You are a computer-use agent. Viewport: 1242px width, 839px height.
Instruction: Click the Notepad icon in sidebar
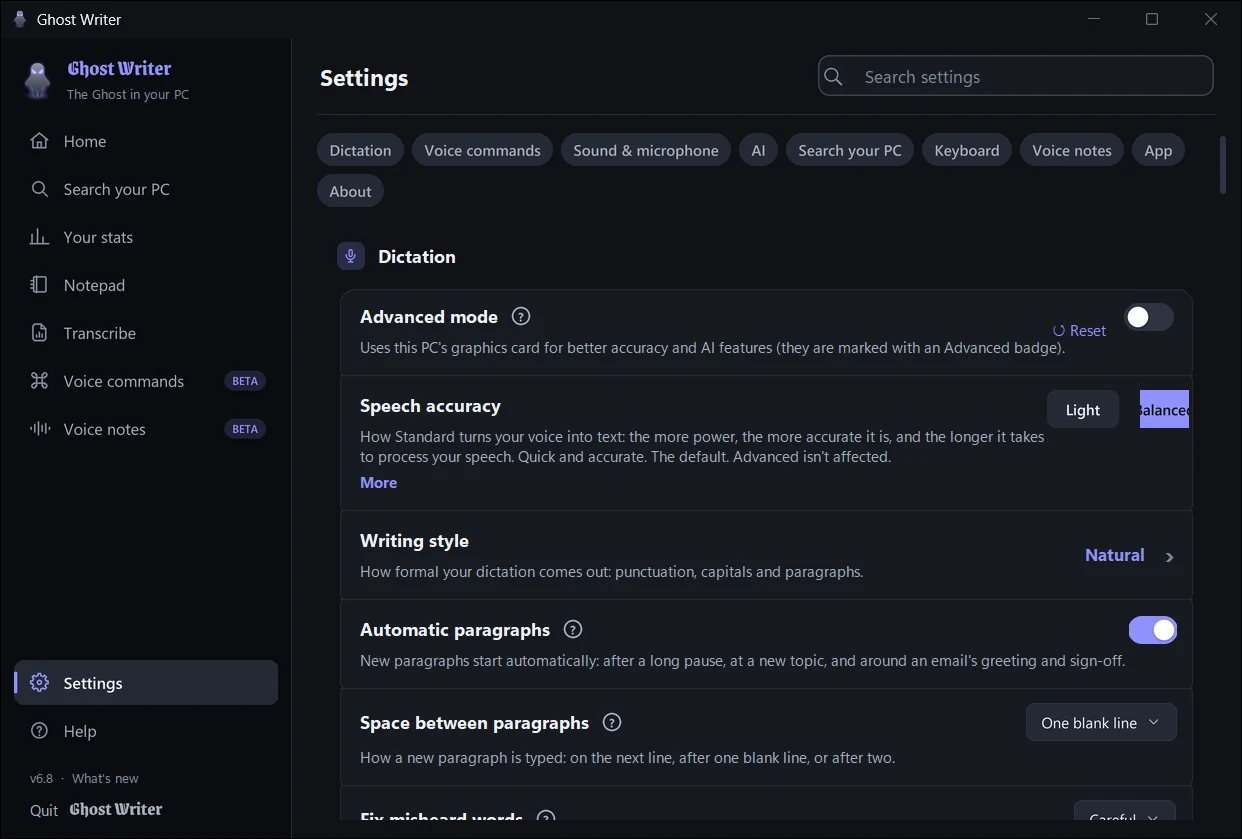(x=39, y=285)
